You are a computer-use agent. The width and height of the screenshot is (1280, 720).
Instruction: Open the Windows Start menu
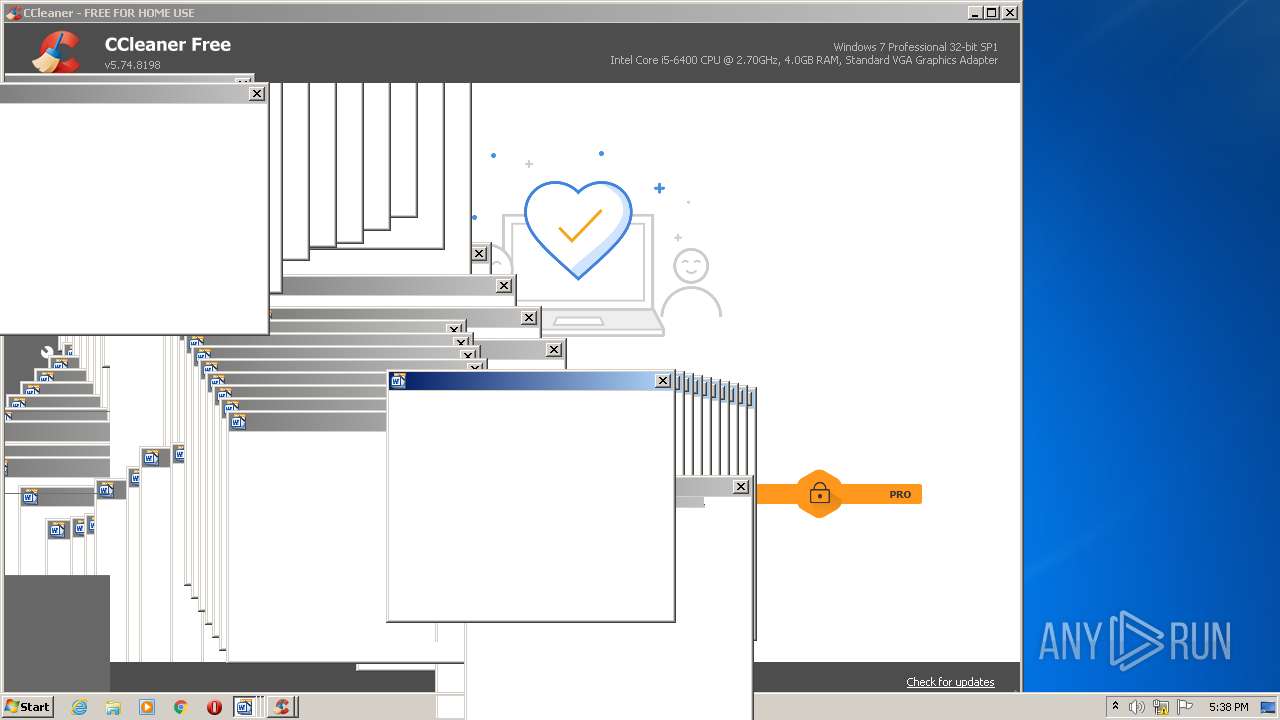(x=27, y=707)
